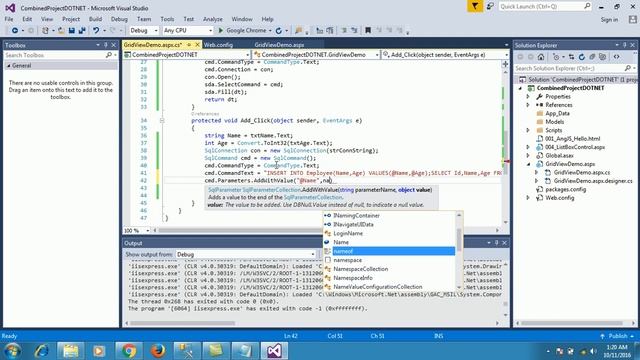Select packages.config in Solution Explorer
The width and height of the screenshot is (640, 360).
click(566, 189)
